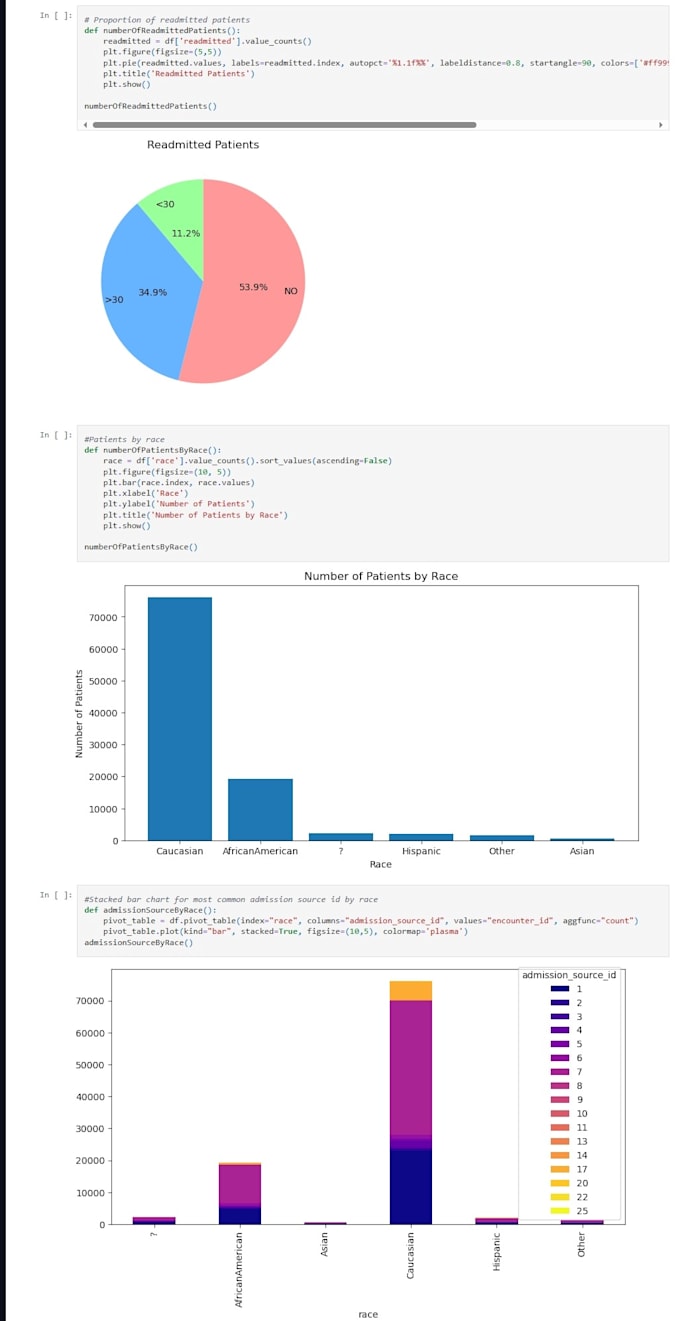Click rotated 'Asian' label in stacked chart
Image resolution: width=680 pixels, height=1321 pixels.
point(325,1243)
